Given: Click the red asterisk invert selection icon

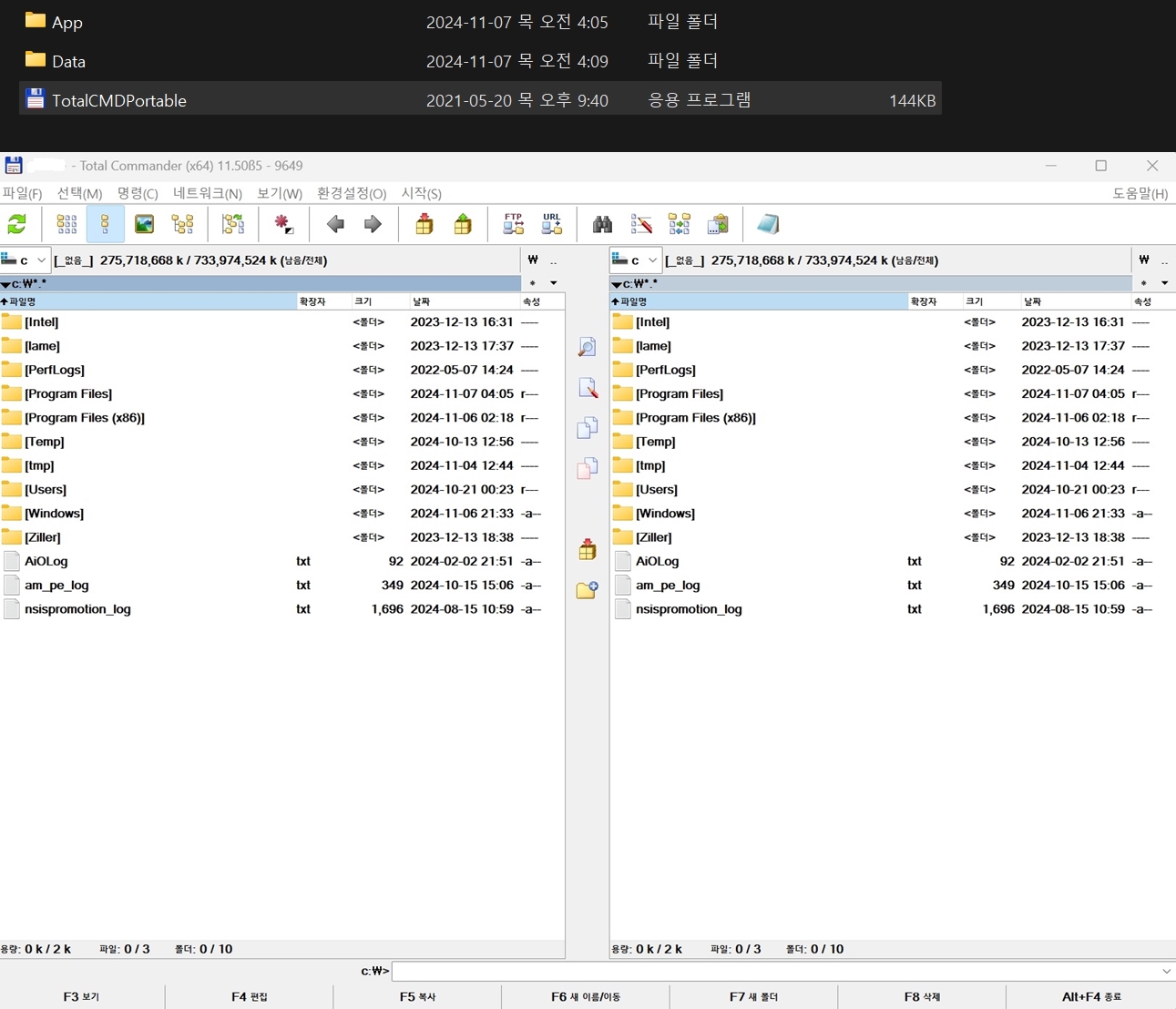Looking at the screenshot, I should tap(283, 224).
